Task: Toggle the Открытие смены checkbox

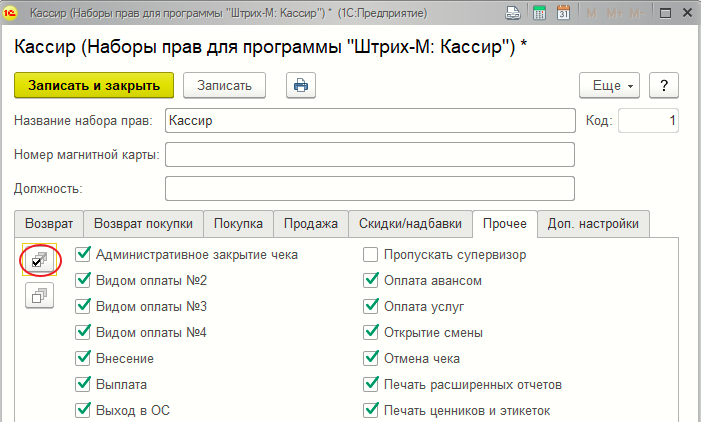Action: 371,332
